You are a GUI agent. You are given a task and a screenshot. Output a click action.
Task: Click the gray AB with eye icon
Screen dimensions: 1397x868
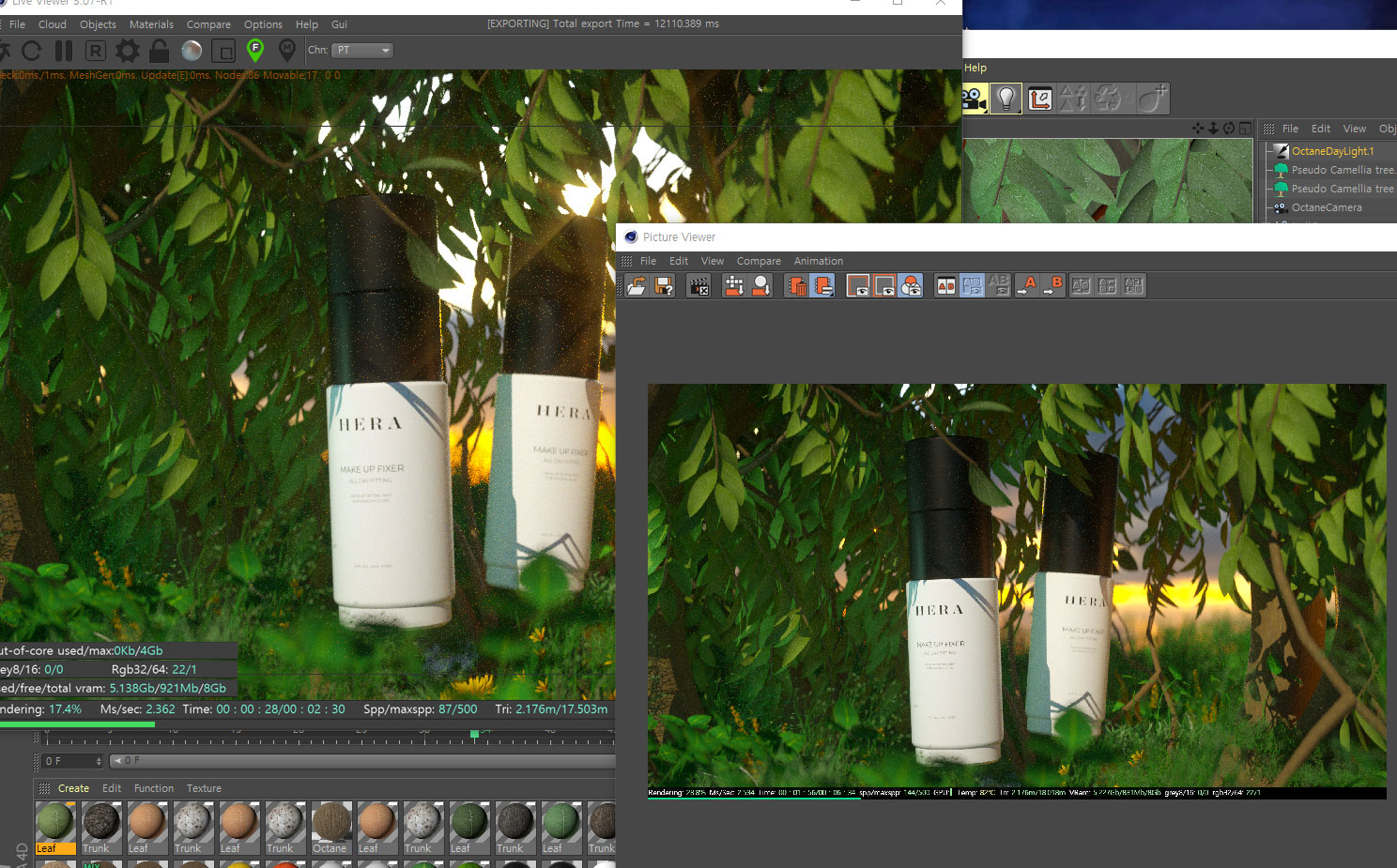click(998, 285)
